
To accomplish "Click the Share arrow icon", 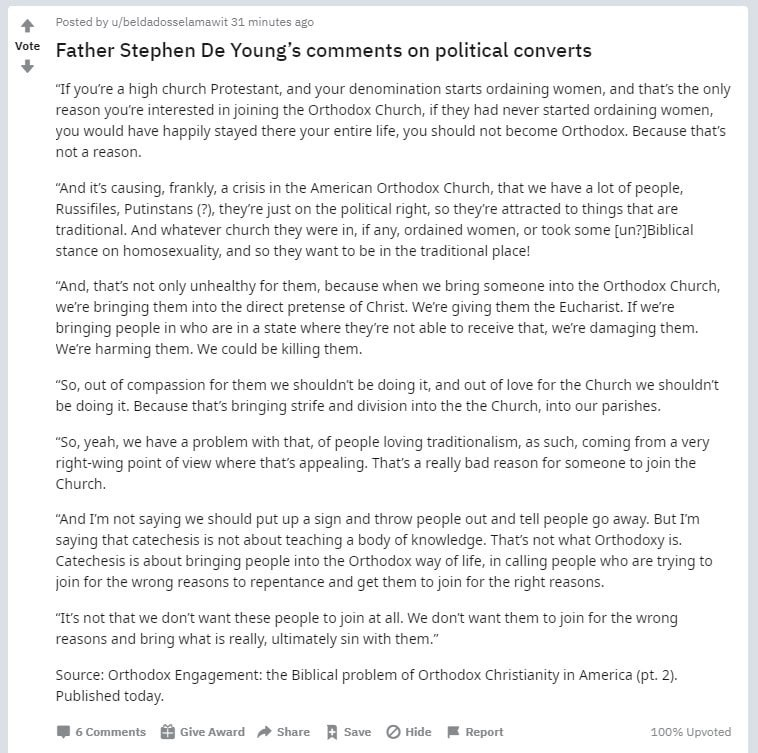I will 264,732.
